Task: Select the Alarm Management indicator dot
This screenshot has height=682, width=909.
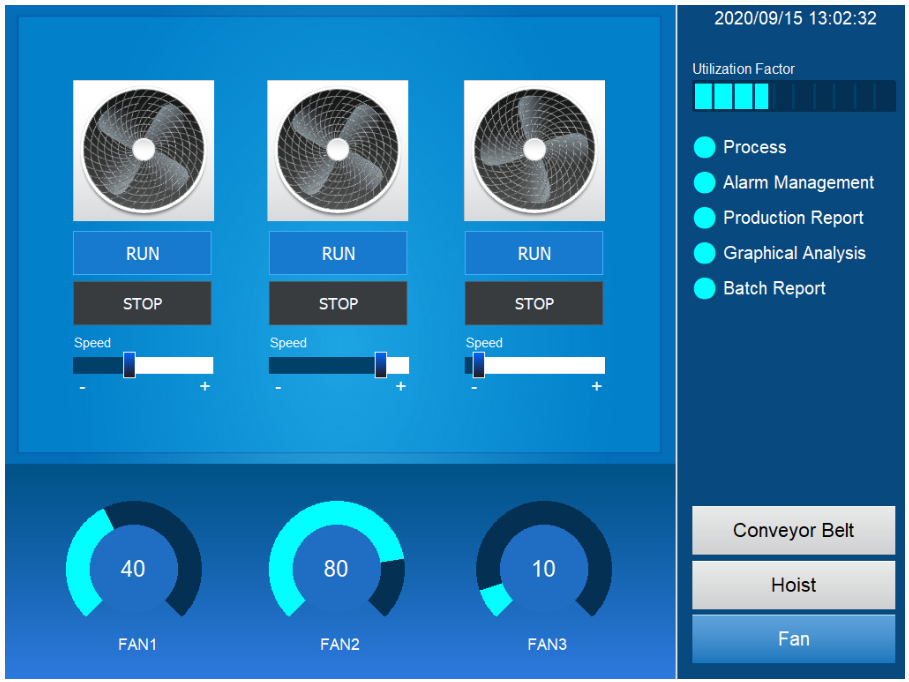Action: click(x=705, y=183)
